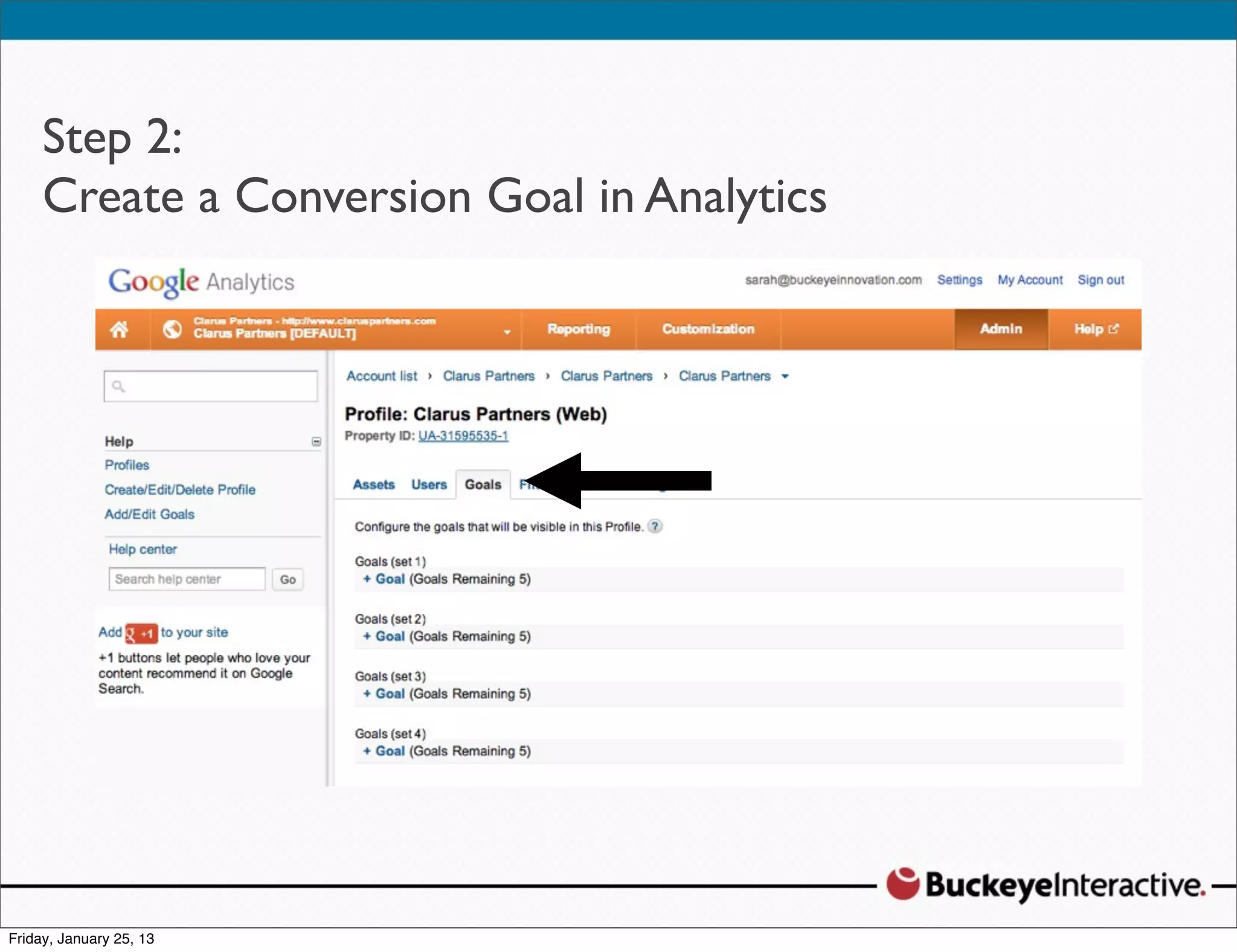The height and width of the screenshot is (952, 1237).
Task: Click first Clarus Partners breadcrumb
Action: pos(489,376)
